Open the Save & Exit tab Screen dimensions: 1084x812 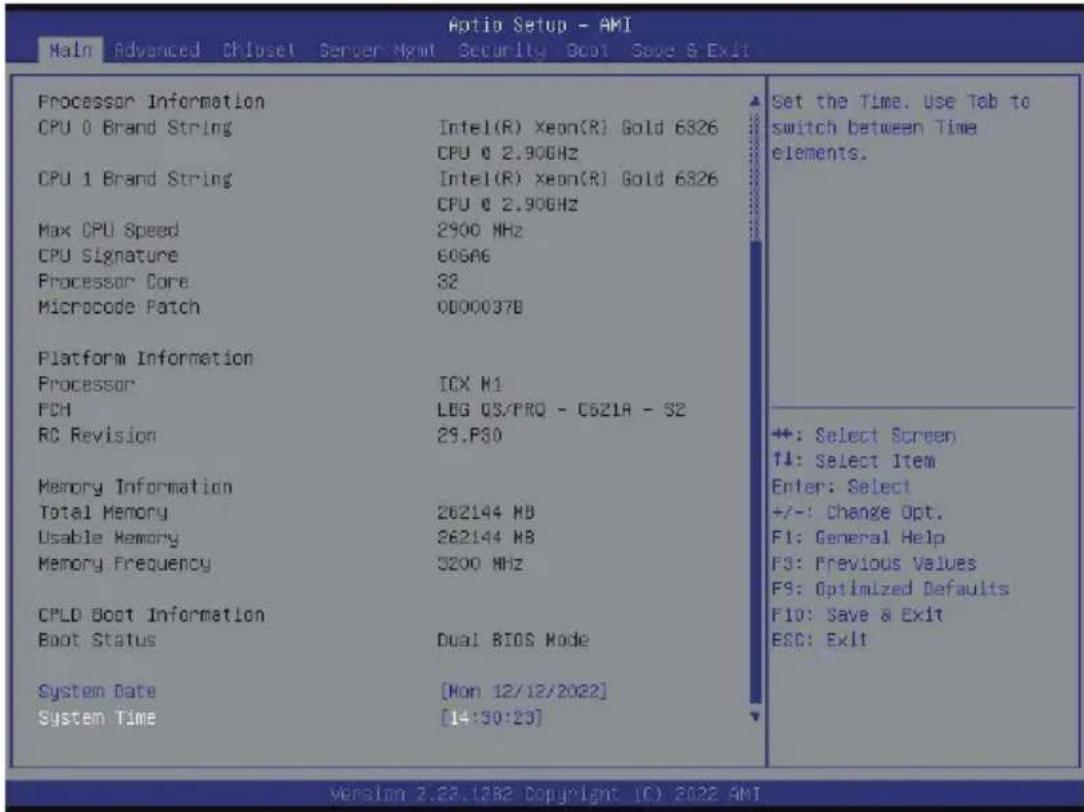click(690, 50)
